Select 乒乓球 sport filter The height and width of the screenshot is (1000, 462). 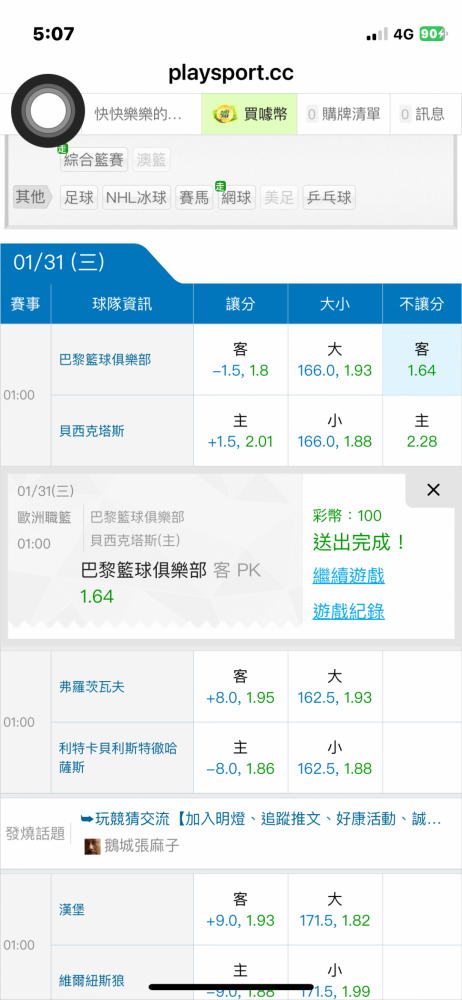pyautogui.click(x=329, y=197)
